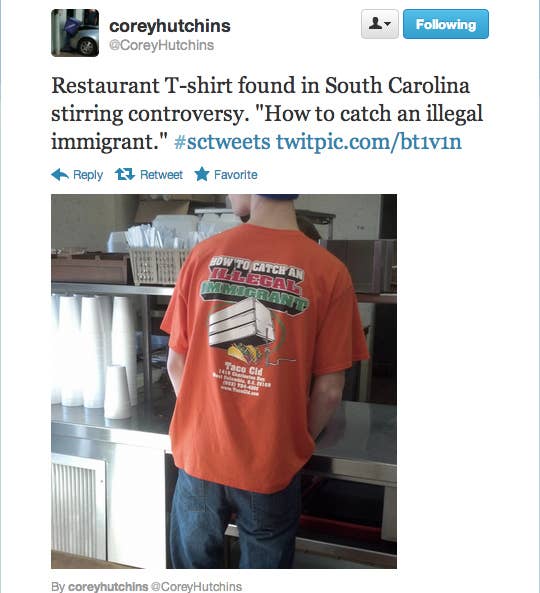
Task: Click the favorite star icon
Action: (202, 174)
